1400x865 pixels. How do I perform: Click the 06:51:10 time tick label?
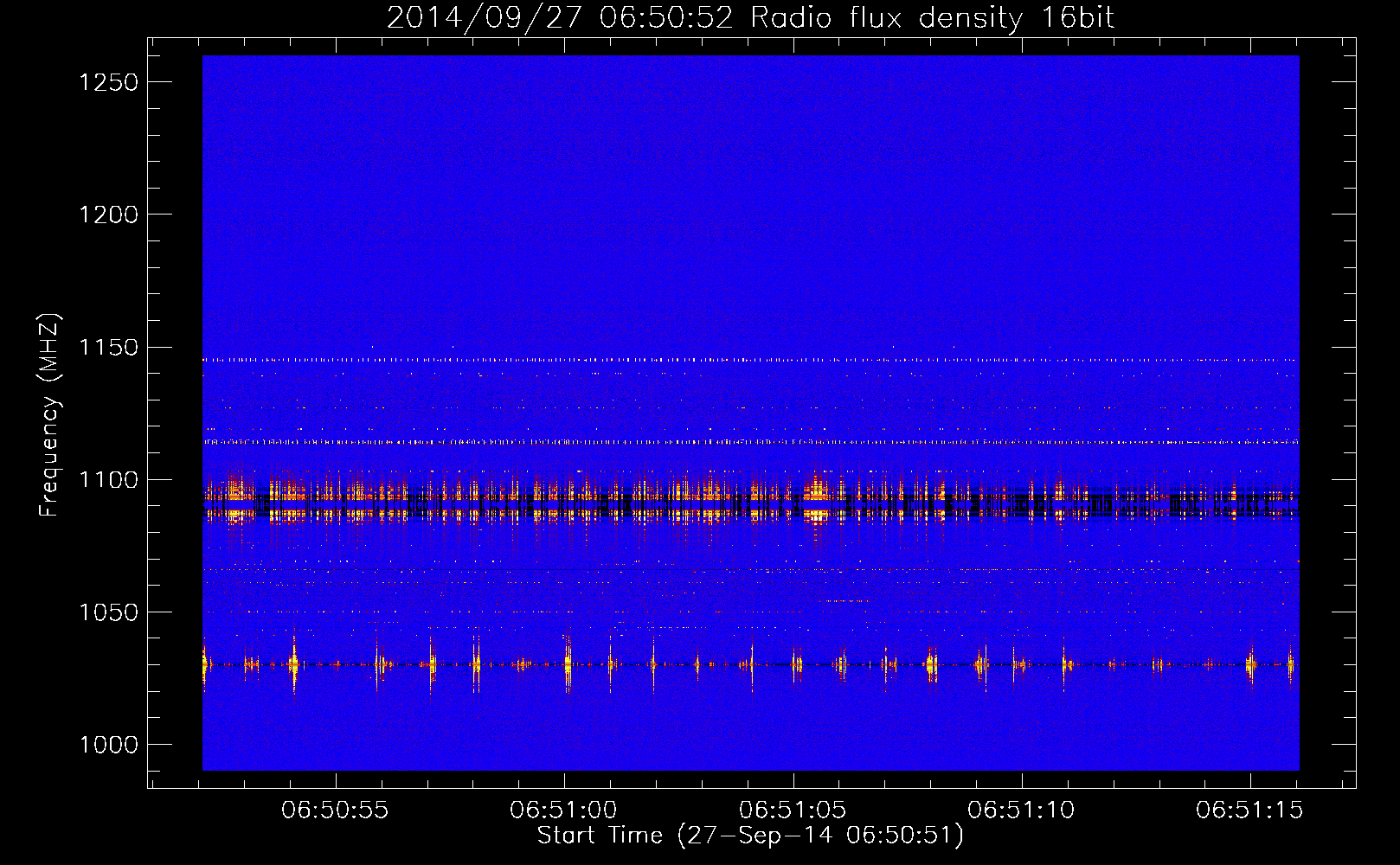click(1021, 811)
